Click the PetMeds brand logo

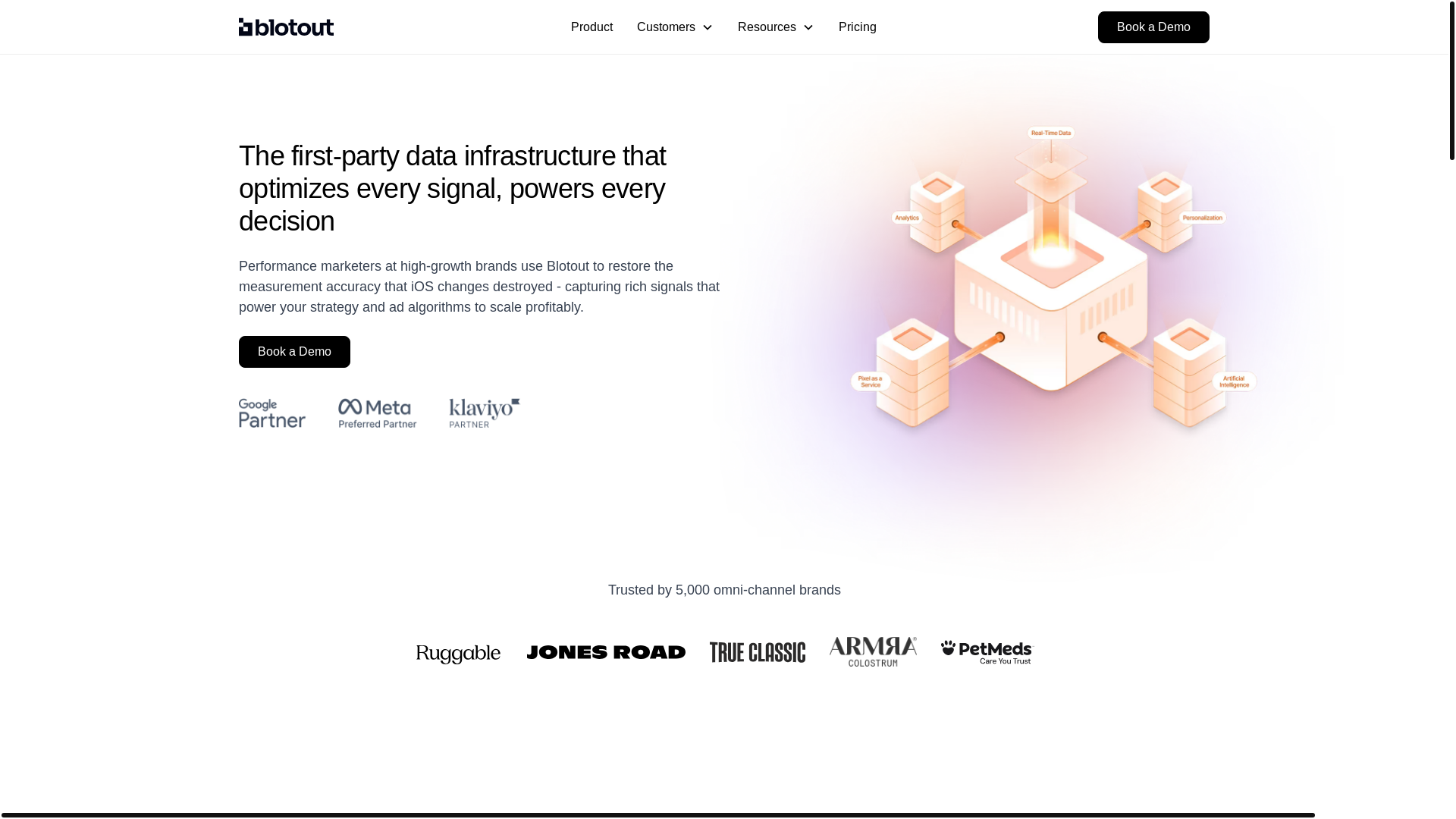click(987, 652)
